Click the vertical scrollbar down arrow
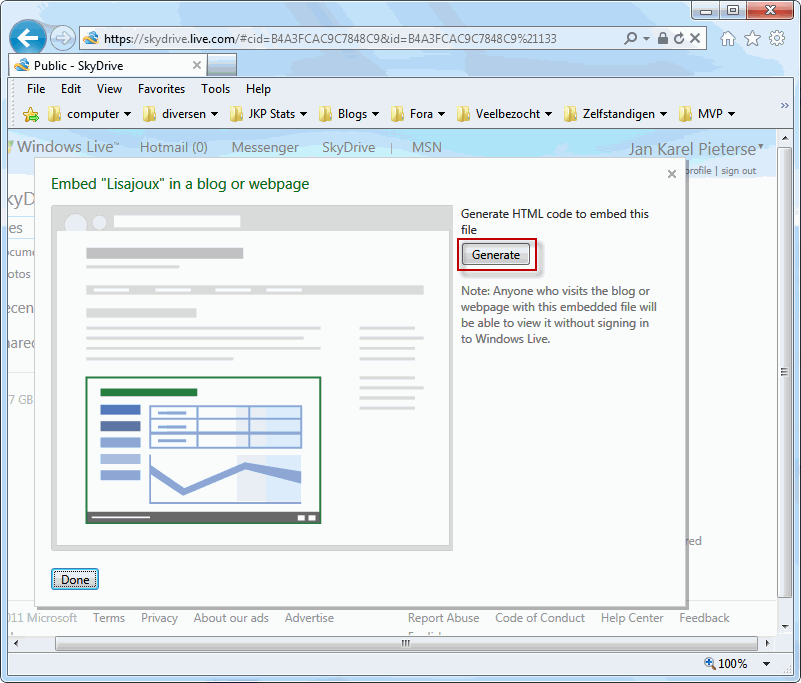The width and height of the screenshot is (801, 683). 785,627
